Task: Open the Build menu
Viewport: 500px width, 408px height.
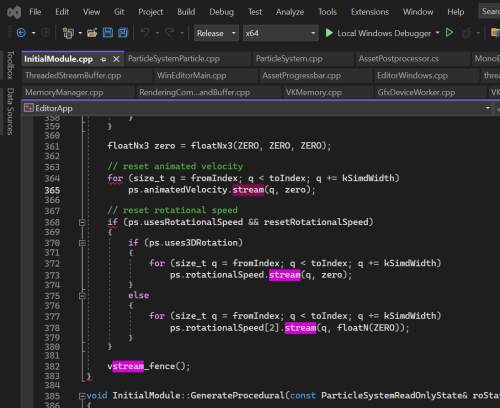Action: coord(186,12)
